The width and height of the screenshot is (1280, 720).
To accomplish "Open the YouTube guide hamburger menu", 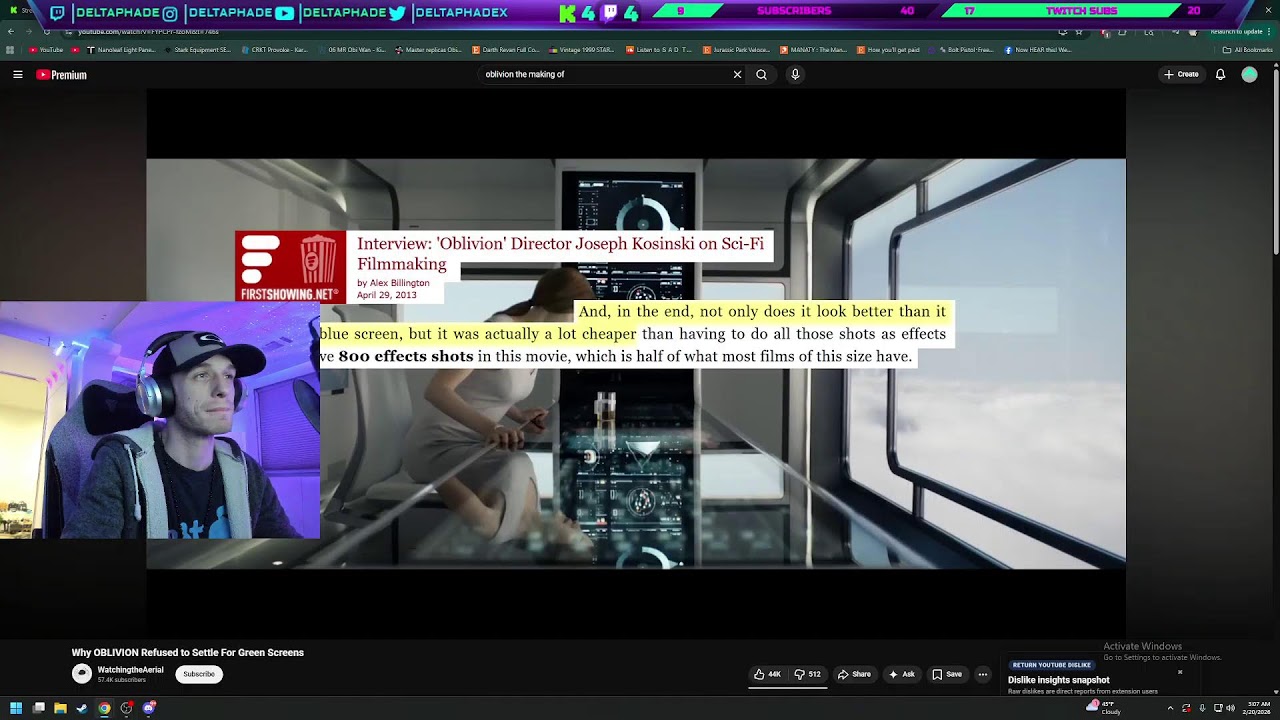I will coord(18,75).
